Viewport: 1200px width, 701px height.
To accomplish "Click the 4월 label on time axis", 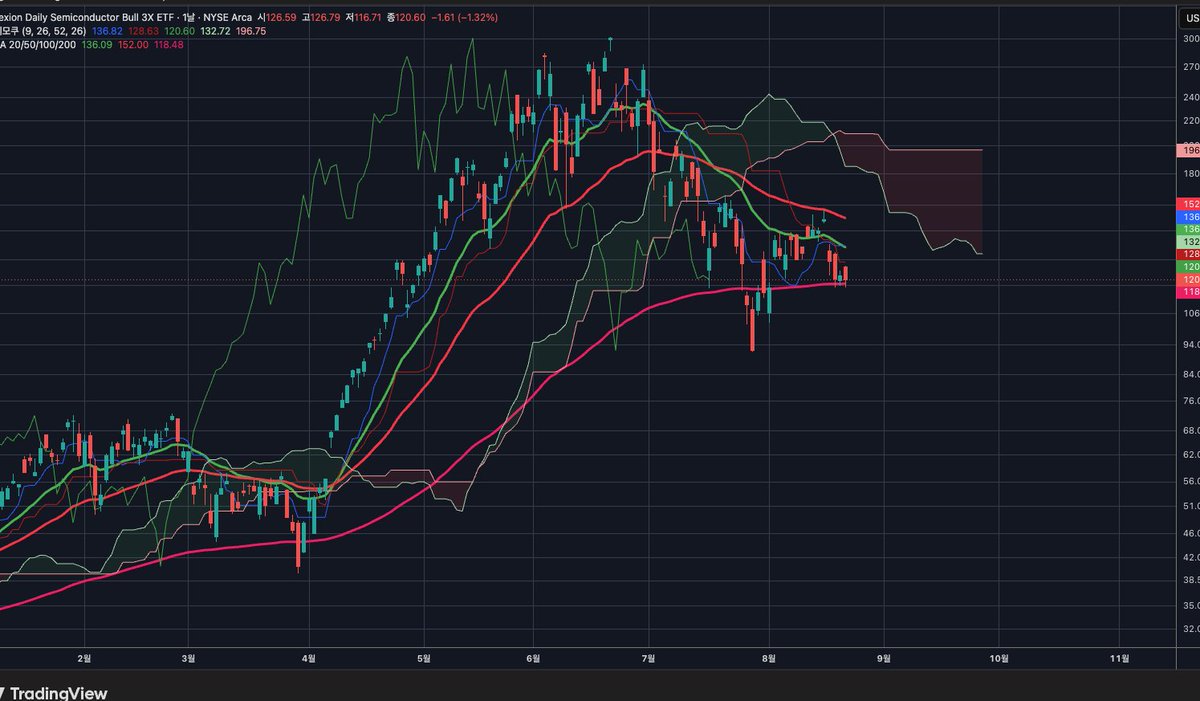I will [309, 658].
